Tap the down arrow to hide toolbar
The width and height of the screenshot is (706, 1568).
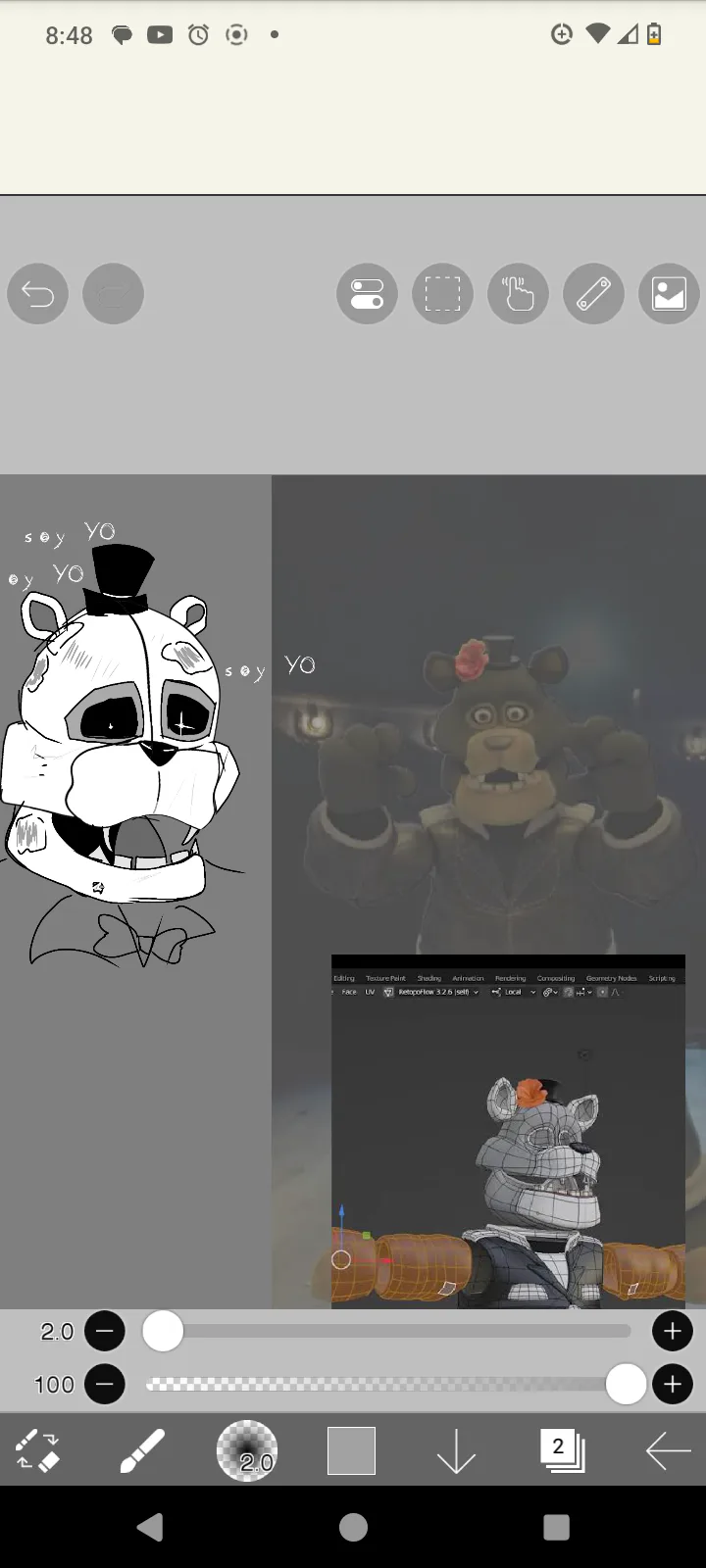coord(456,1450)
